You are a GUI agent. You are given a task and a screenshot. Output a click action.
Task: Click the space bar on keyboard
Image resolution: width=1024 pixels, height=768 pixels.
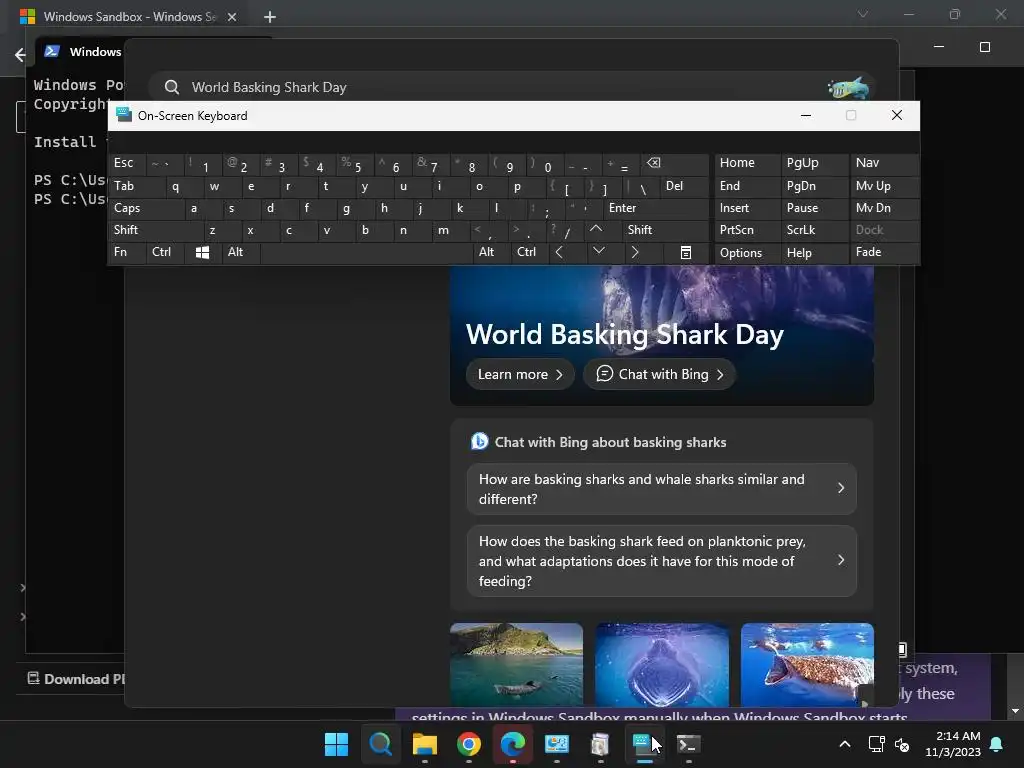pos(367,252)
